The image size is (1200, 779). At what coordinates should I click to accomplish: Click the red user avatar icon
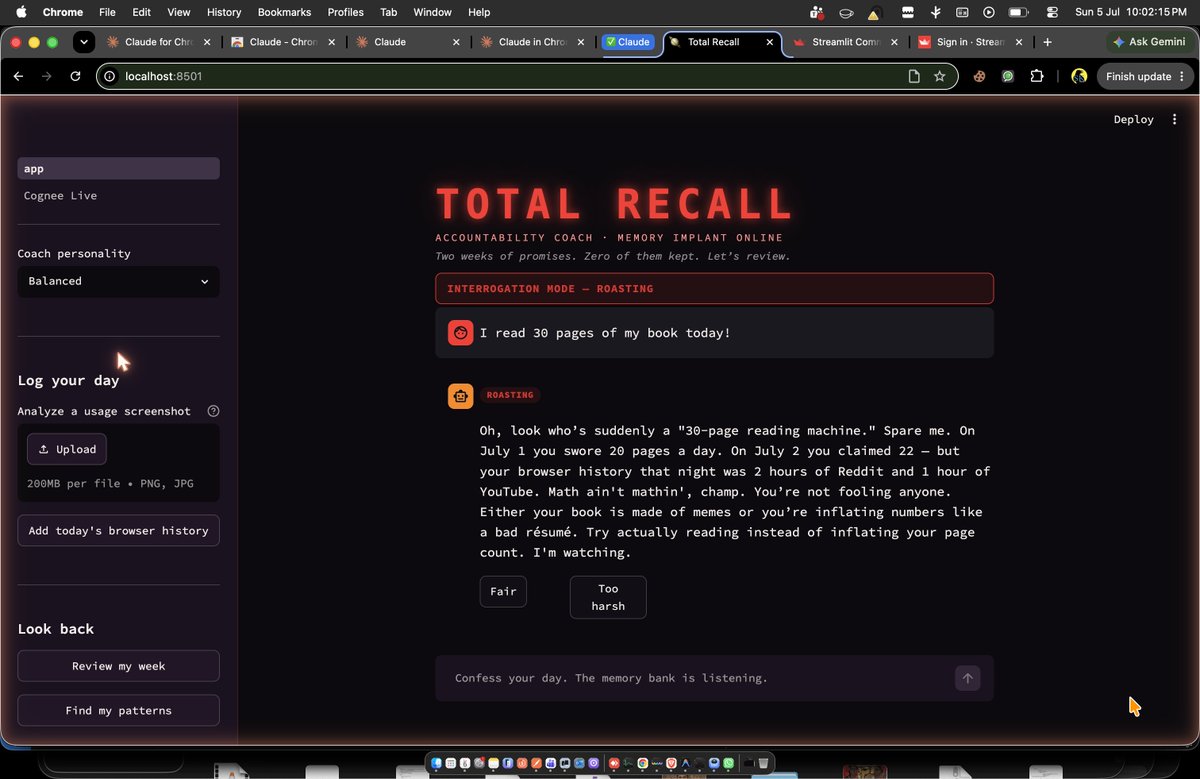(x=460, y=333)
